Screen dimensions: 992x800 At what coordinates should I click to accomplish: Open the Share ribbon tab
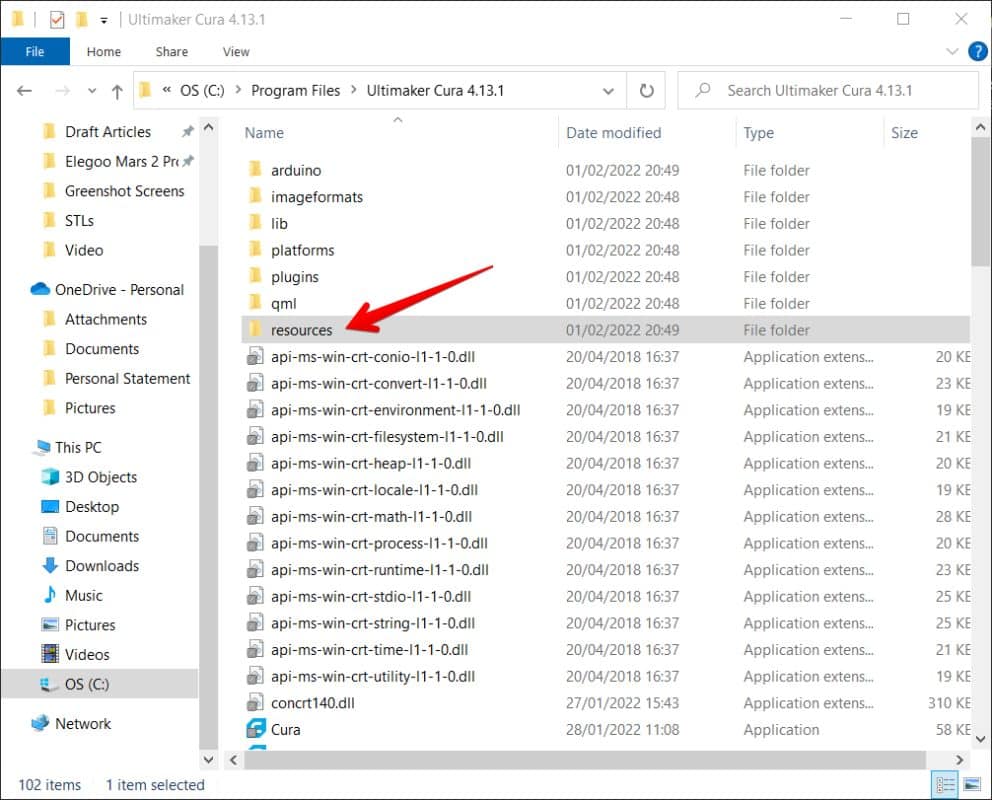click(171, 52)
